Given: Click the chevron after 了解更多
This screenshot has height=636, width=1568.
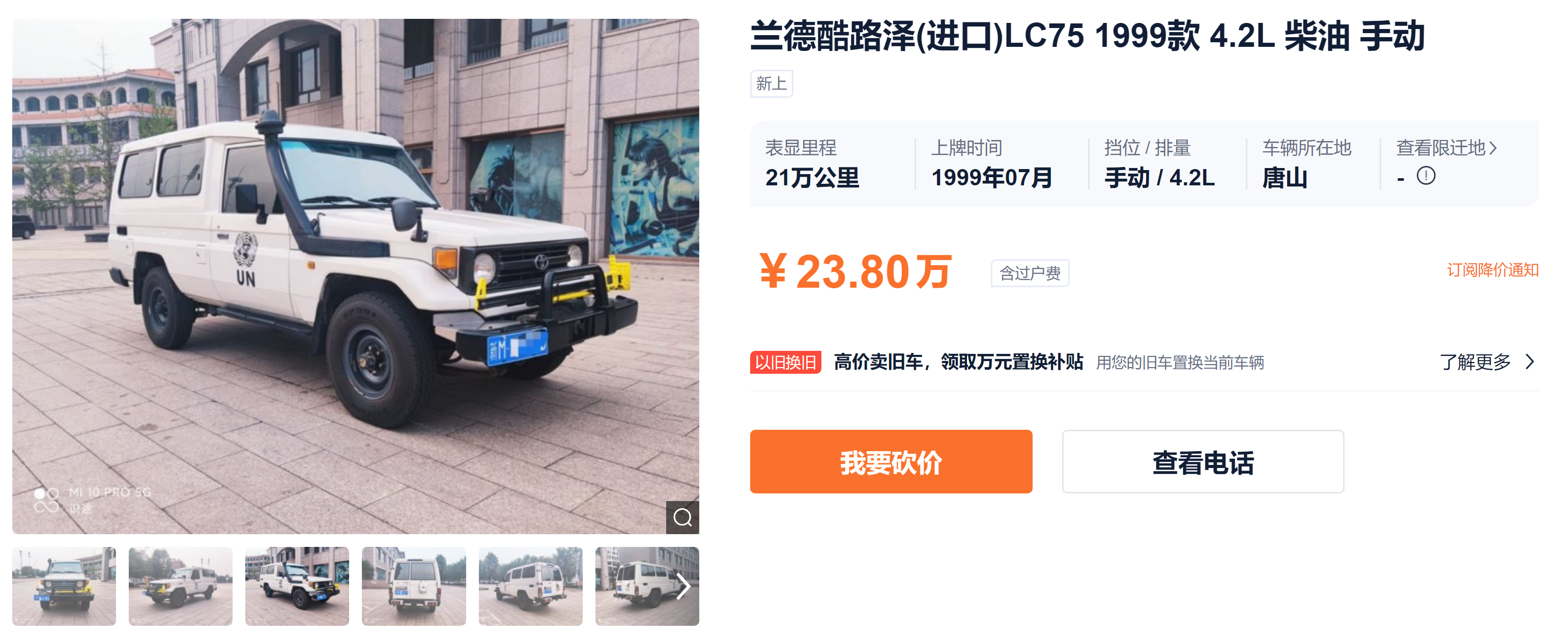Looking at the screenshot, I should tap(1530, 362).
